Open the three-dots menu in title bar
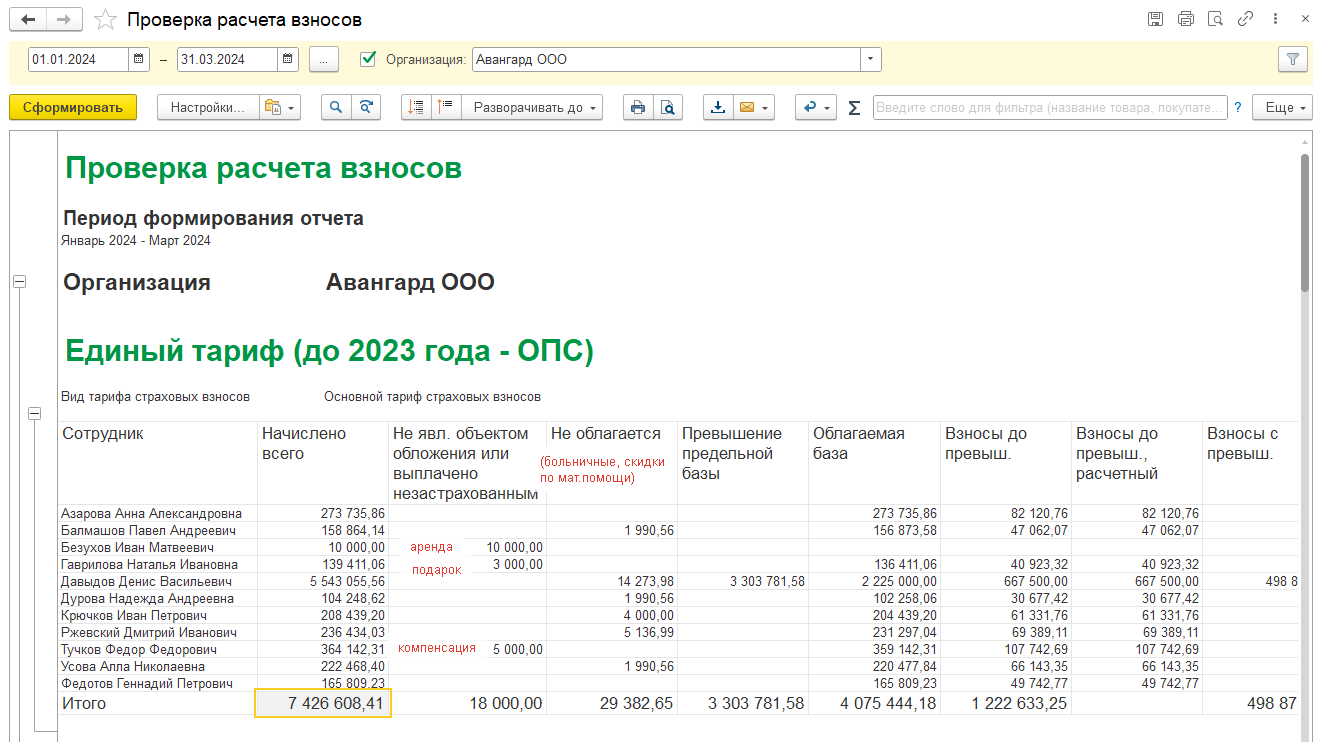 (x=1274, y=19)
